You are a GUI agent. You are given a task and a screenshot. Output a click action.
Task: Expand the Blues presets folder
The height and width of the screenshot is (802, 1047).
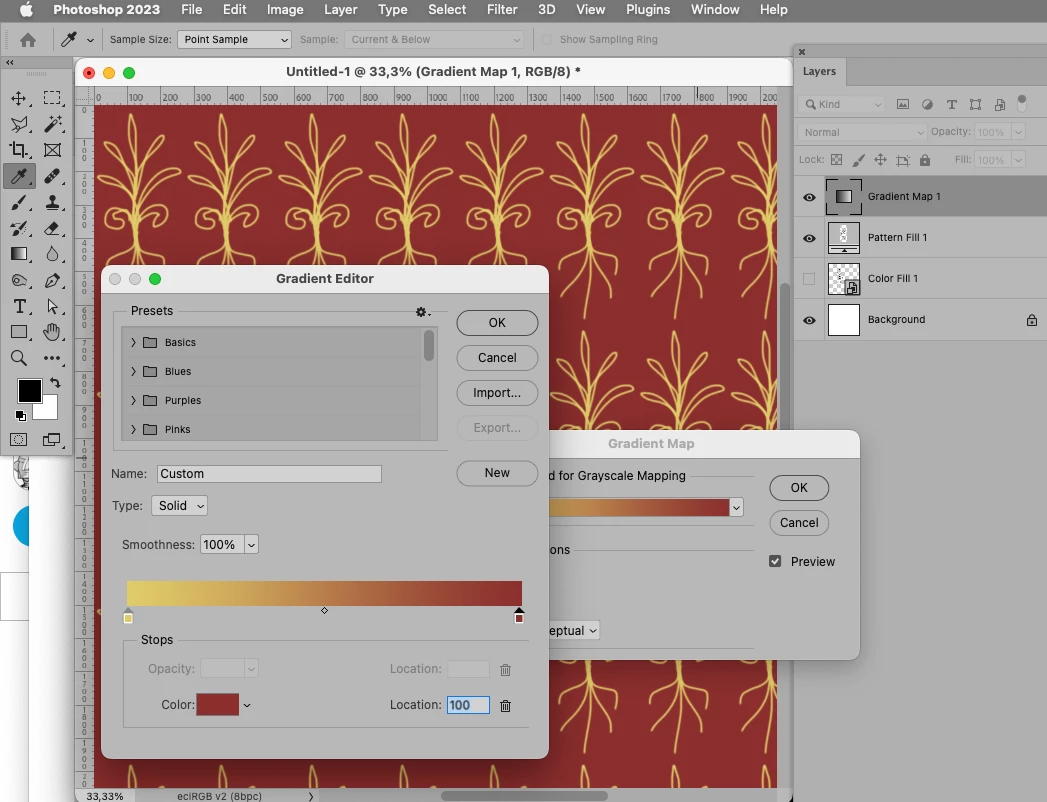pos(133,371)
